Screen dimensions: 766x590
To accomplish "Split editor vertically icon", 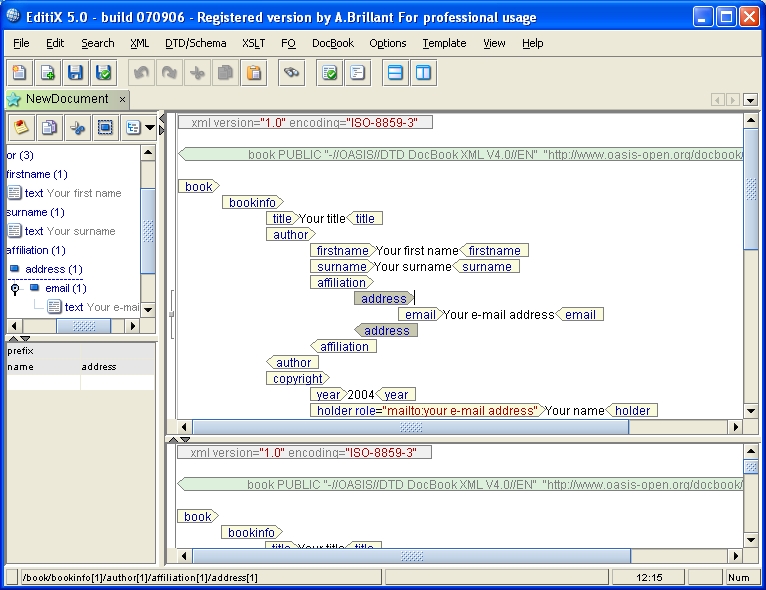I will (424, 73).
